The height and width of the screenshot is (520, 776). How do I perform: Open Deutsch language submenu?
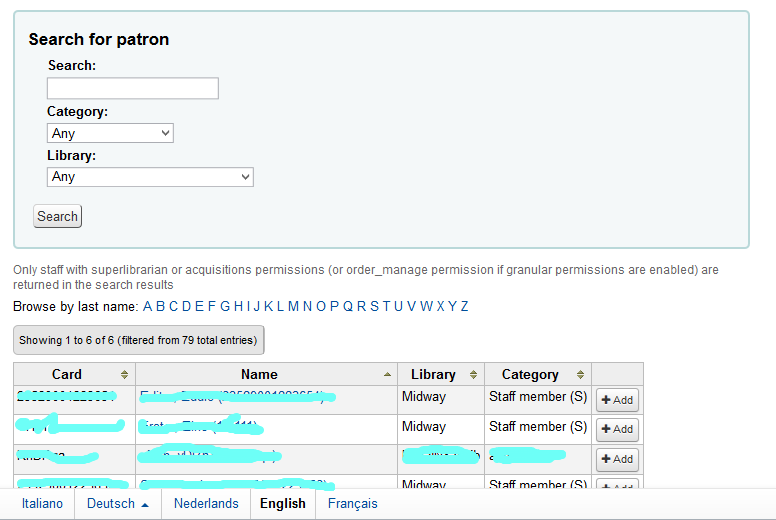[x=117, y=504]
